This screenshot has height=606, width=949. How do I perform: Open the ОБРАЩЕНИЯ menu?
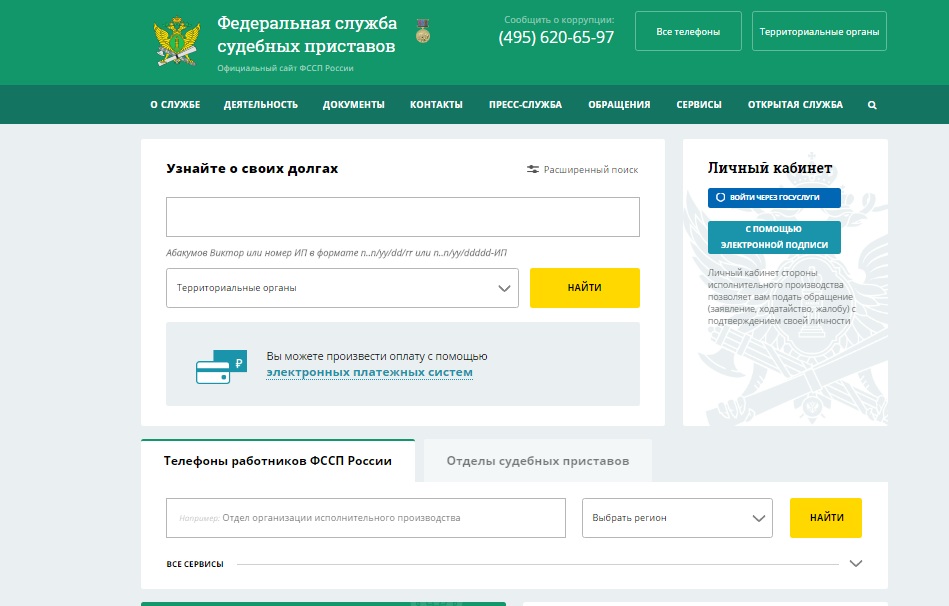(x=619, y=105)
